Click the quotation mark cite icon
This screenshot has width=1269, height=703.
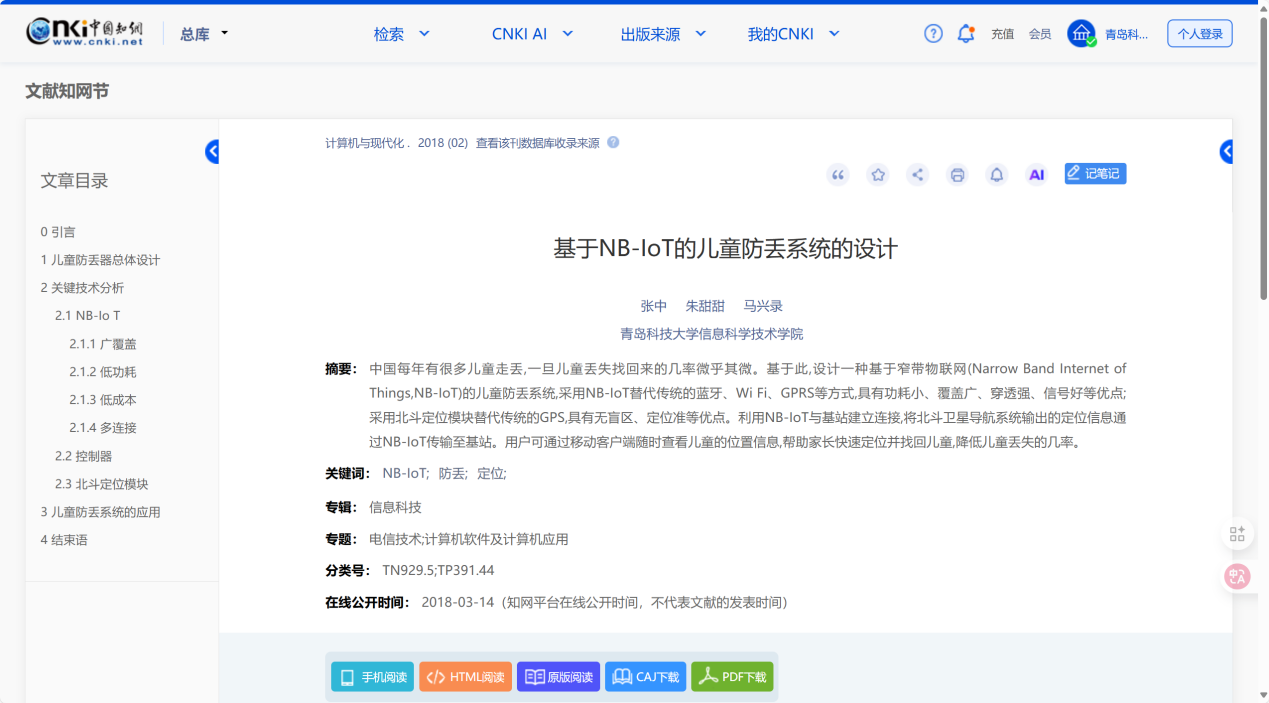pos(838,175)
